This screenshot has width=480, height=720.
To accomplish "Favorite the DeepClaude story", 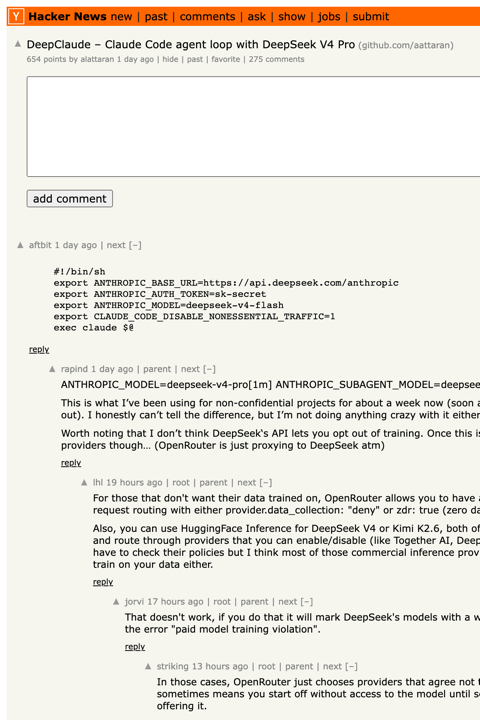I will (226, 59).
